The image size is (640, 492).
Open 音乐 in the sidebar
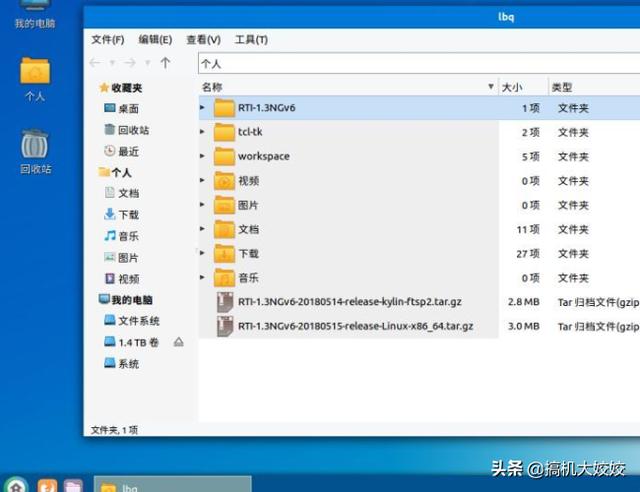(x=122, y=236)
